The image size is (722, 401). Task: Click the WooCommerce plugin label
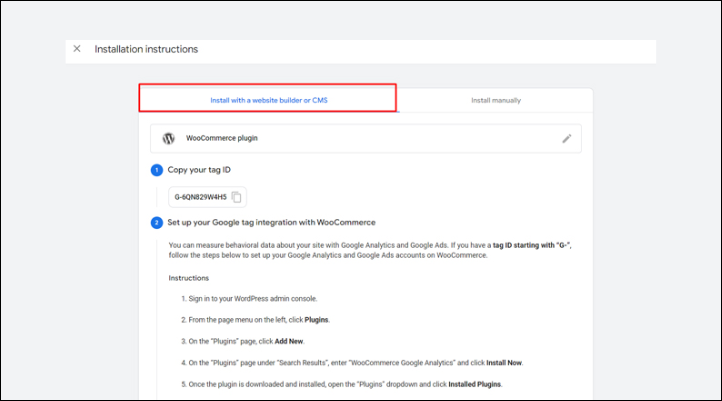(221, 138)
